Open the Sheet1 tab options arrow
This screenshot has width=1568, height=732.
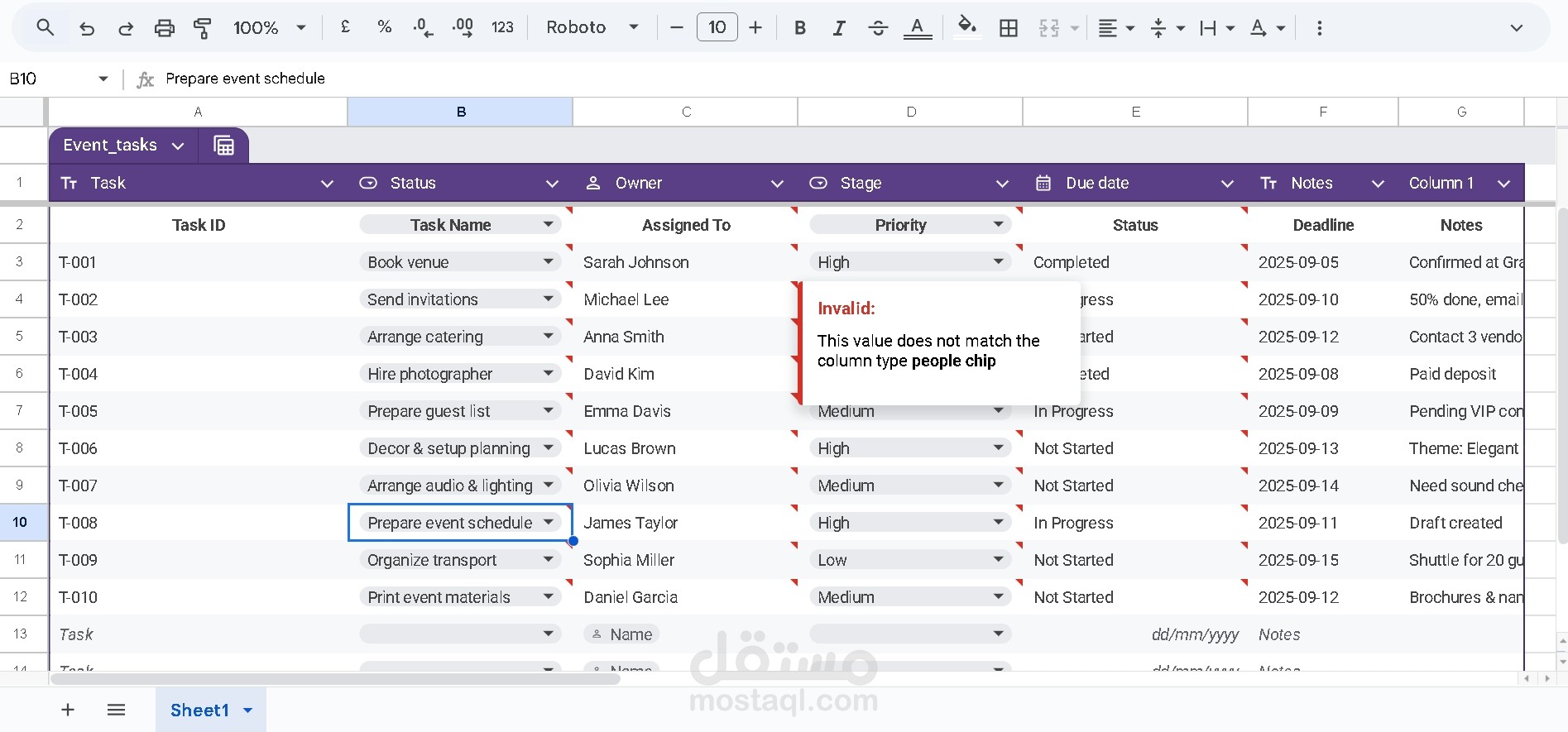coord(247,710)
